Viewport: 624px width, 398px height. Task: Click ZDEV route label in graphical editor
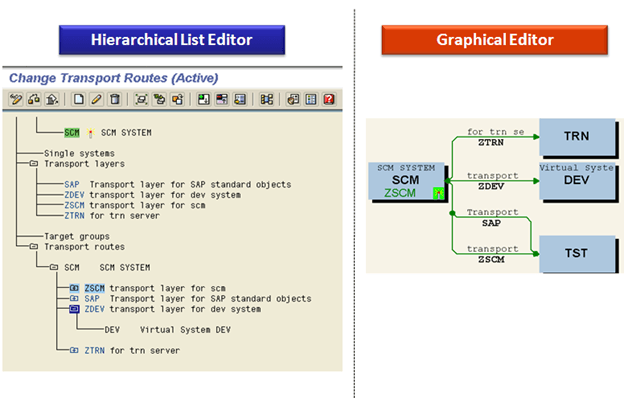491,186
